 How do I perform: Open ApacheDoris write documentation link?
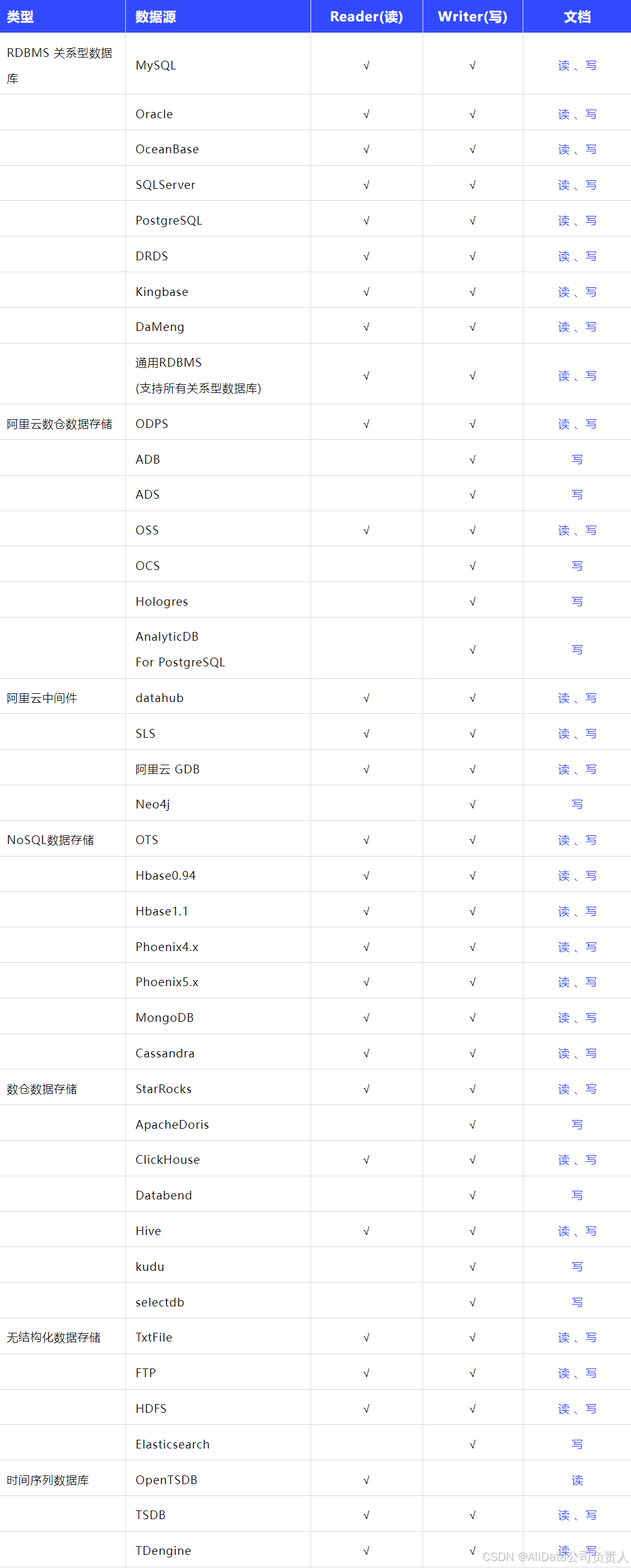577,1125
